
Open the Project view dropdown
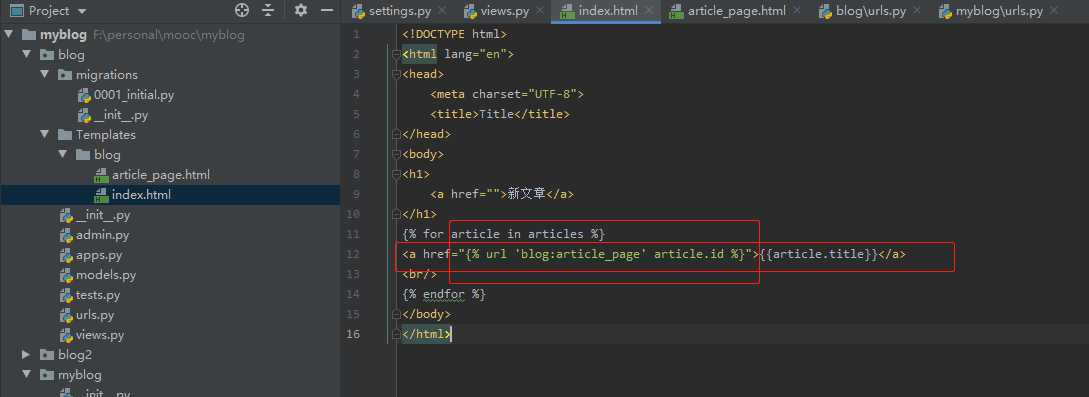tap(82, 11)
